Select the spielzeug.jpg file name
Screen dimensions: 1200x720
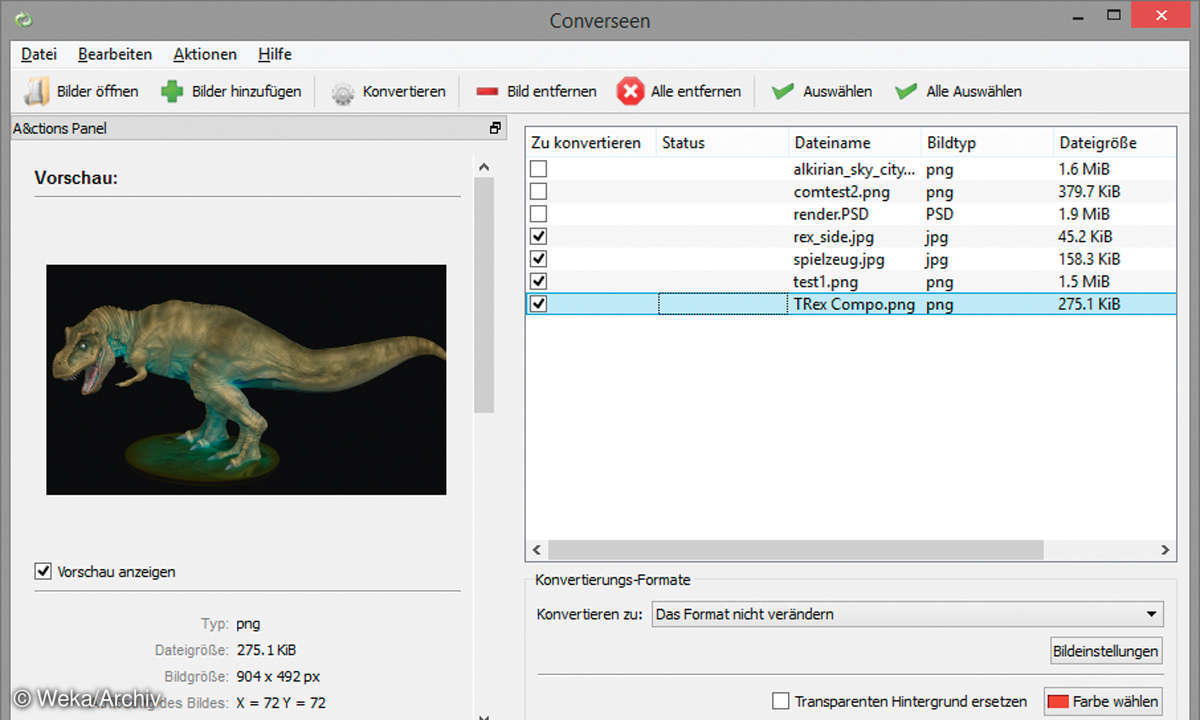(x=839, y=259)
